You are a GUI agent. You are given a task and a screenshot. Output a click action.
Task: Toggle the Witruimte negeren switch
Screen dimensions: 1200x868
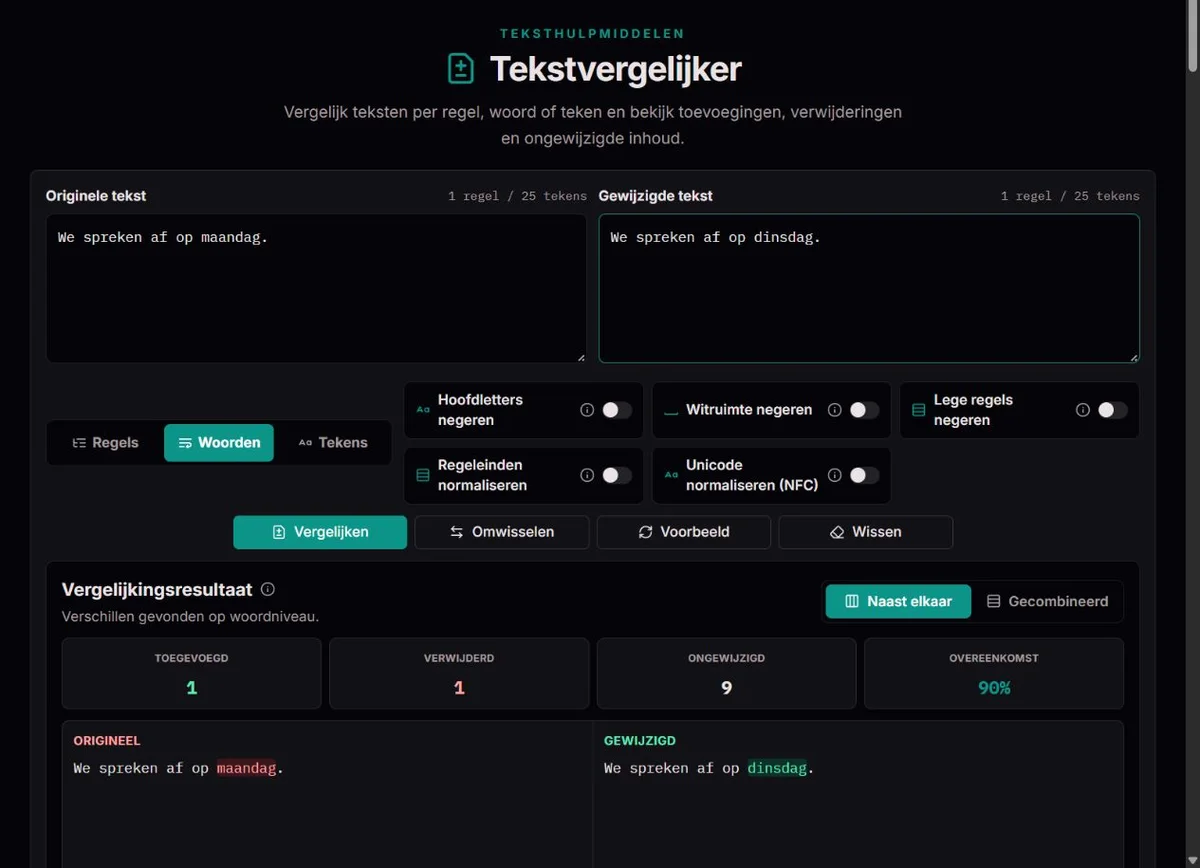[865, 410]
